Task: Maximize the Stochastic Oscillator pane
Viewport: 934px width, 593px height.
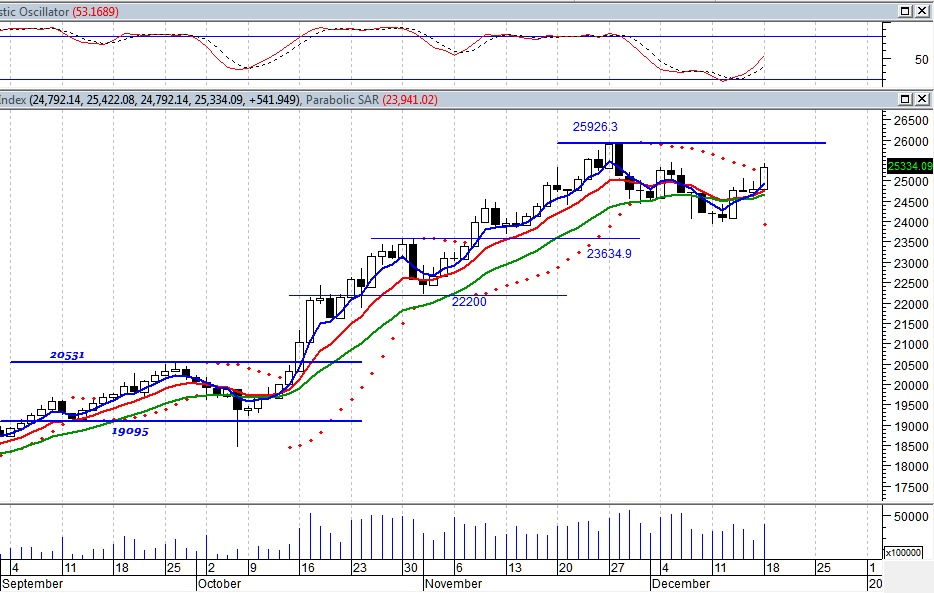Action: (906, 10)
